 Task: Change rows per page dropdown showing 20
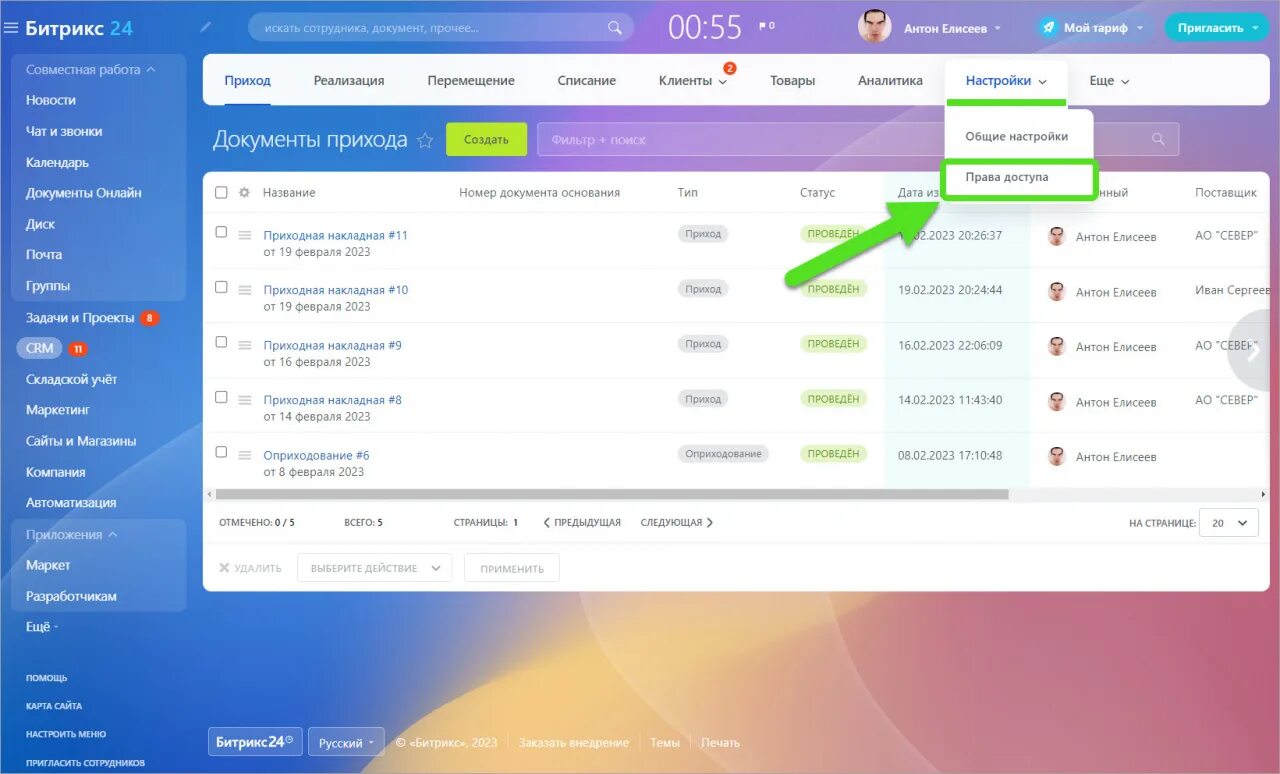coord(1229,523)
